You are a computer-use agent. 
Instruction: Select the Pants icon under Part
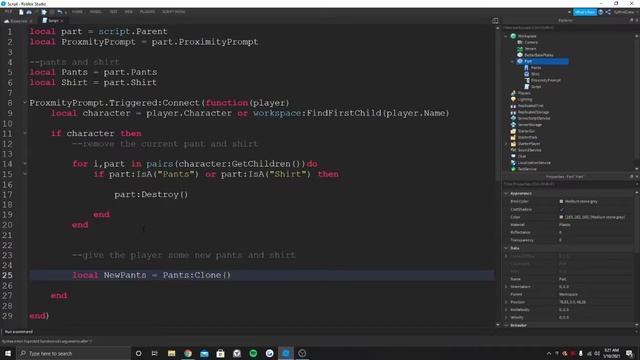pyautogui.click(x=526, y=67)
